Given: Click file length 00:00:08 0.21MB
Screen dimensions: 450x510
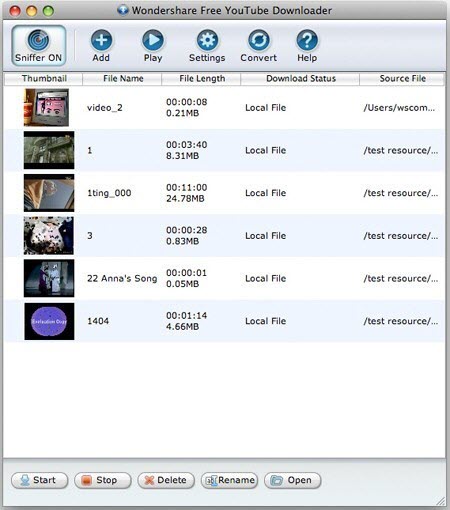Looking at the screenshot, I should click(187, 107).
